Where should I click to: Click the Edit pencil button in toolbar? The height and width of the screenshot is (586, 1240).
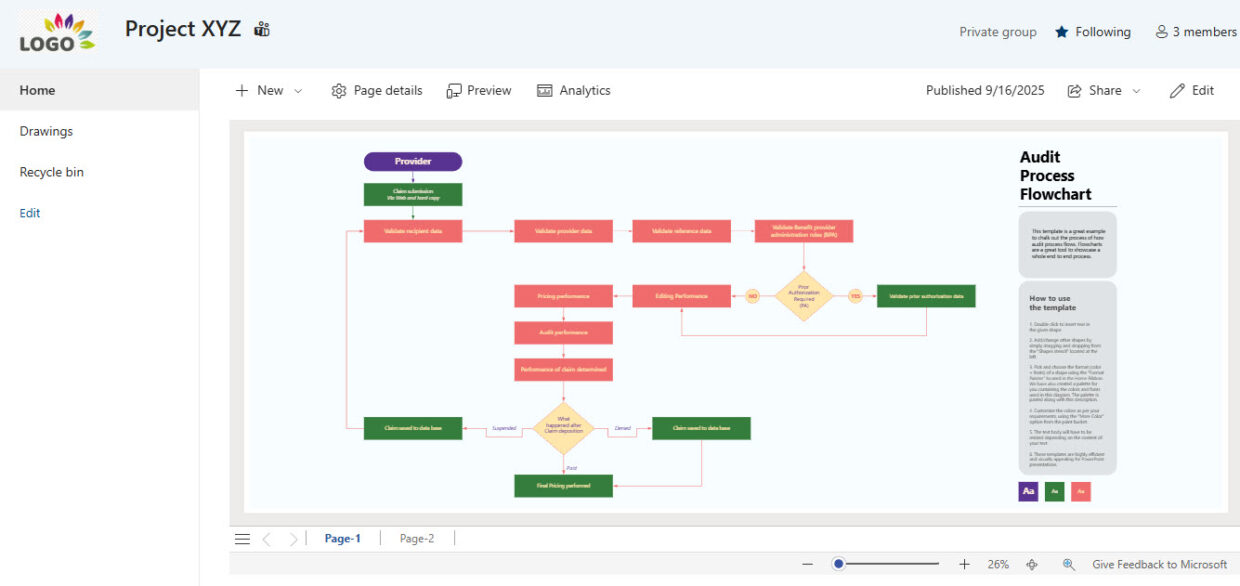pos(1192,90)
